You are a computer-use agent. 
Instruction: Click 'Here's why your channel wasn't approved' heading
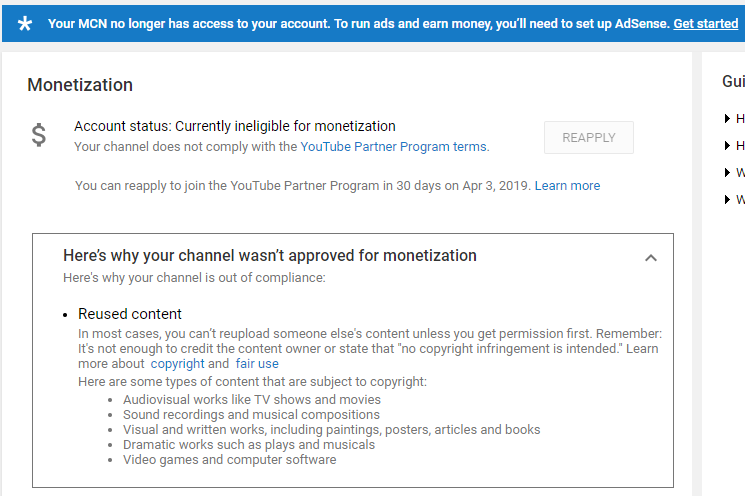coord(270,256)
